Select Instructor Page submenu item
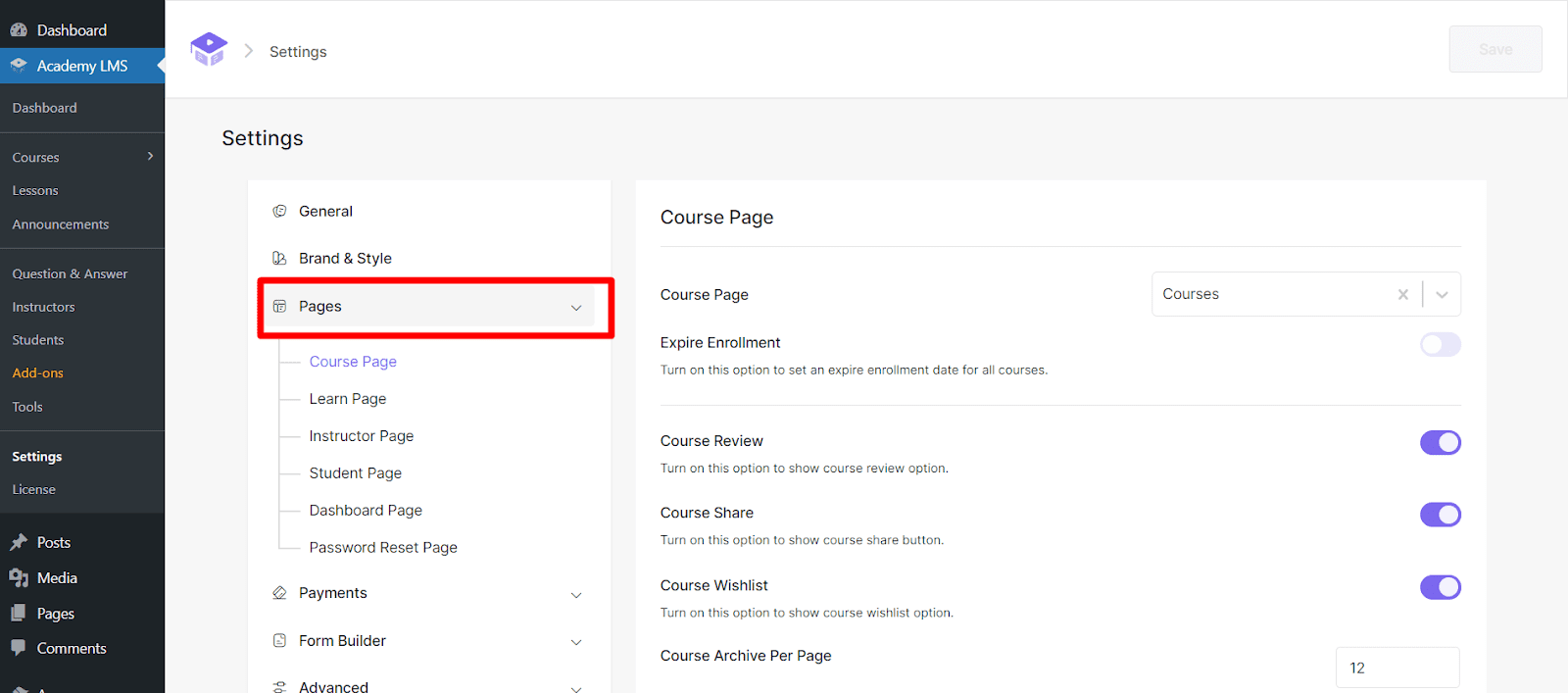The height and width of the screenshot is (693, 1568). pyautogui.click(x=362, y=436)
